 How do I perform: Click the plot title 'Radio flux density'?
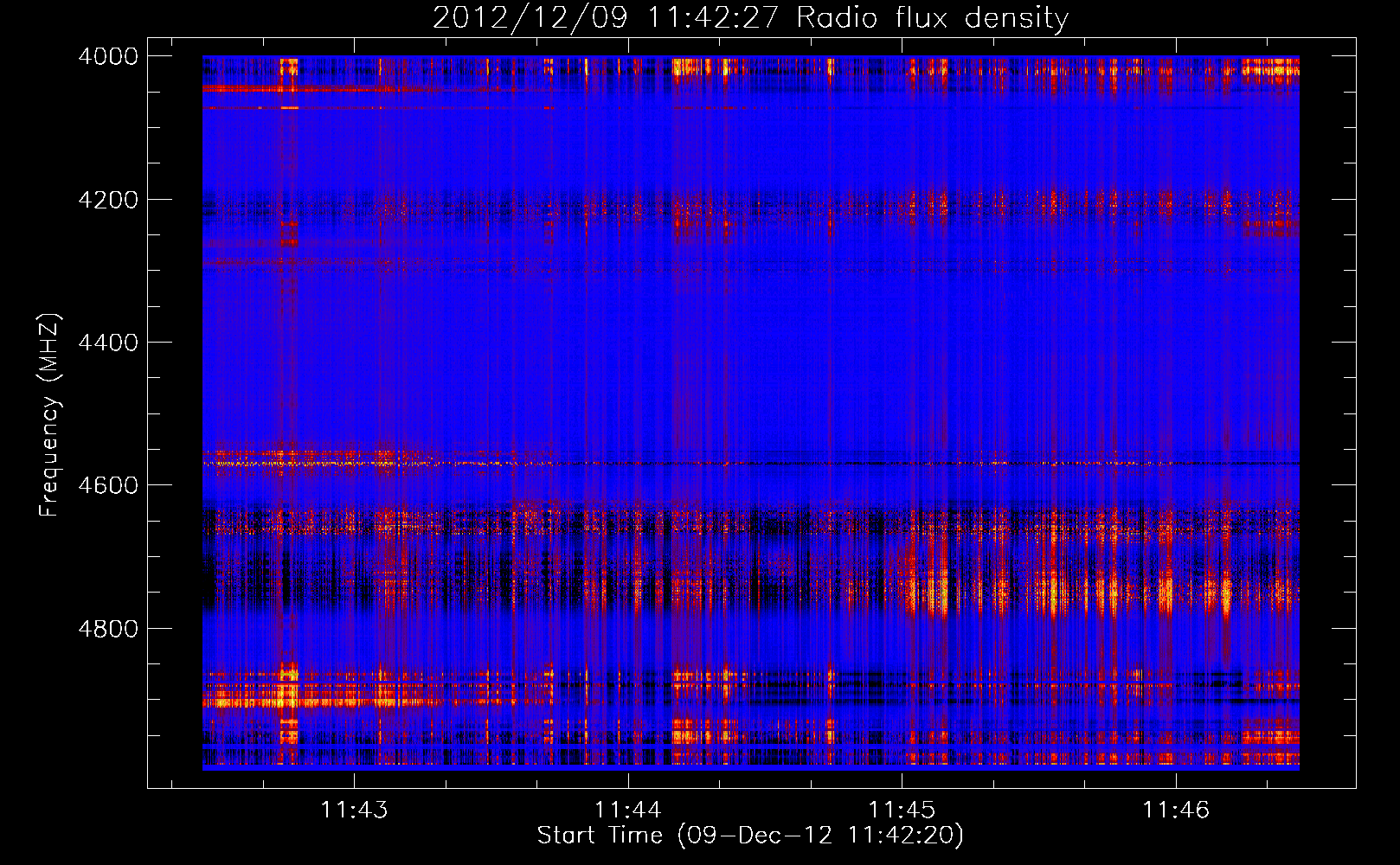[x=933, y=18]
